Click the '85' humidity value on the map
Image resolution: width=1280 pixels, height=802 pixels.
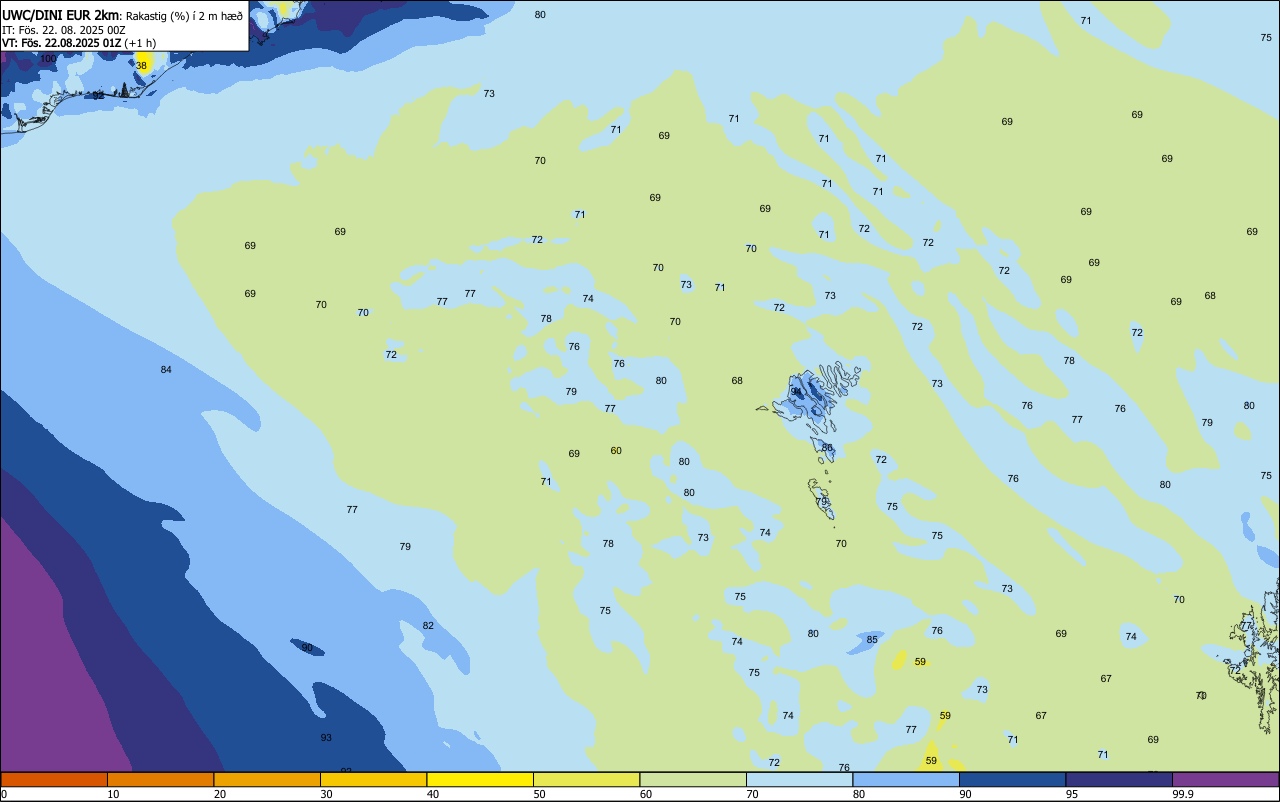click(872, 640)
